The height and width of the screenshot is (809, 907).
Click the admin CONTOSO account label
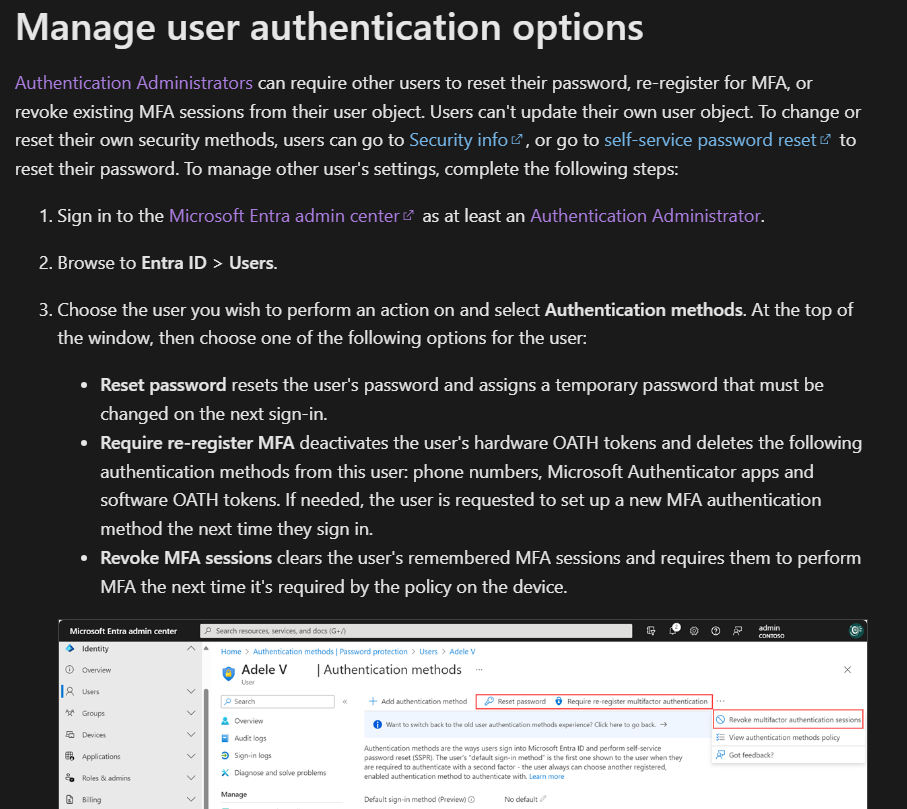[x=771, y=631]
